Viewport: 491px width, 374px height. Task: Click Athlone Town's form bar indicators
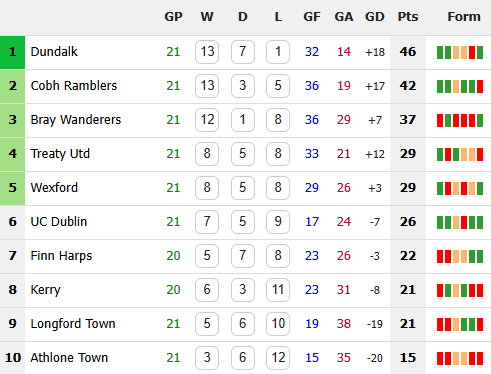point(460,358)
